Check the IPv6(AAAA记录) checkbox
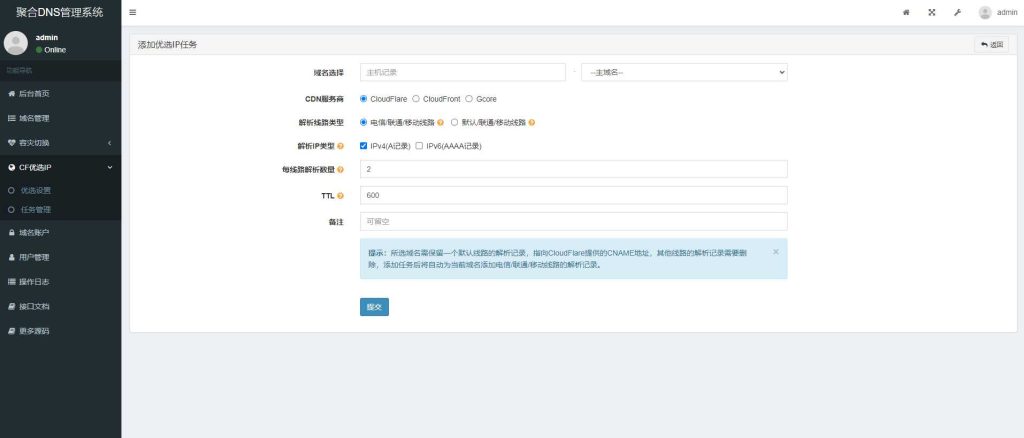 point(419,146)
